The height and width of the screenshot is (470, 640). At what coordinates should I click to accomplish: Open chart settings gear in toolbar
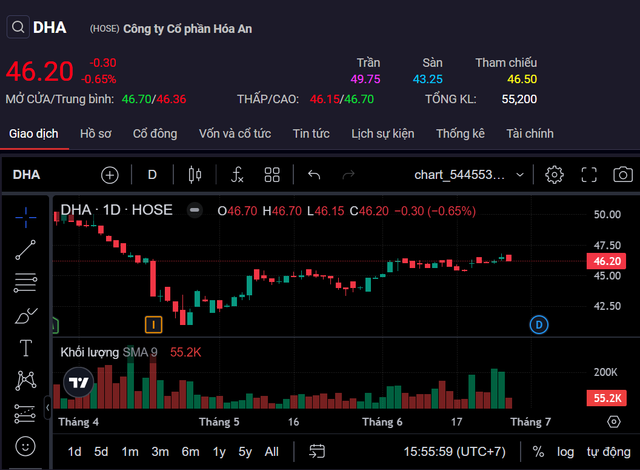click(x=554, y=175)
